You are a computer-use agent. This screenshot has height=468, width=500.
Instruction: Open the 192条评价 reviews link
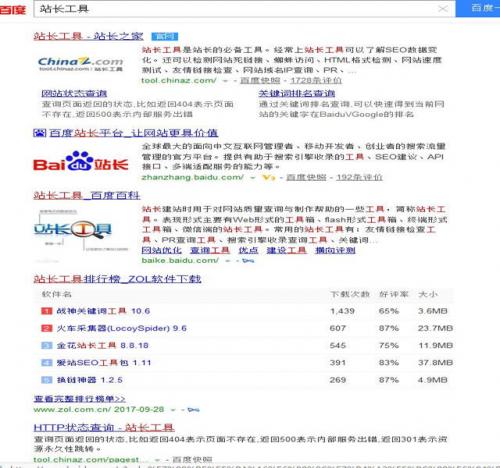coord(359,177)
